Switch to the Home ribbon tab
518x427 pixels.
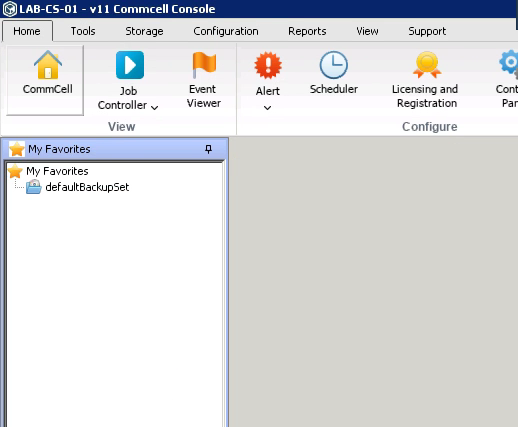(x=27, y=31)
